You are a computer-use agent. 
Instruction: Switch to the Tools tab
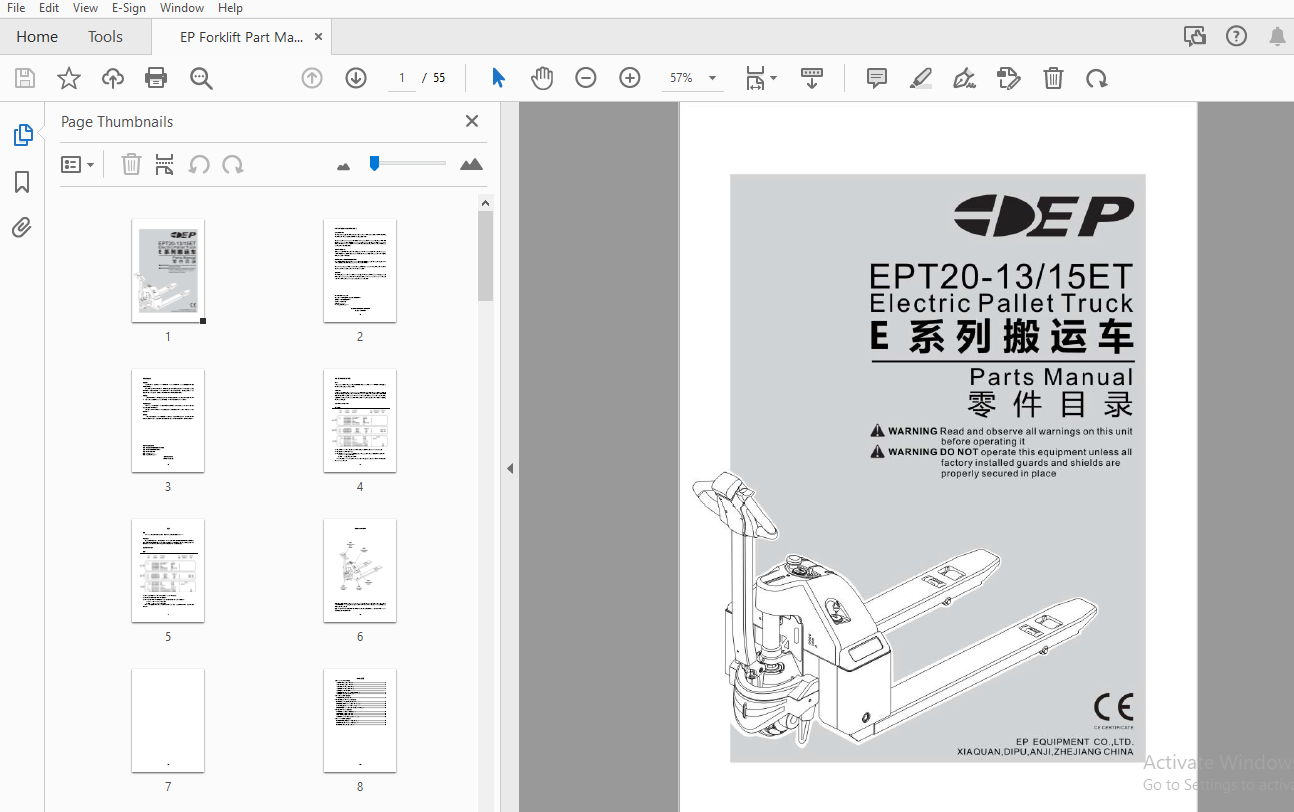pyautogui.click(x=105, y=37)
